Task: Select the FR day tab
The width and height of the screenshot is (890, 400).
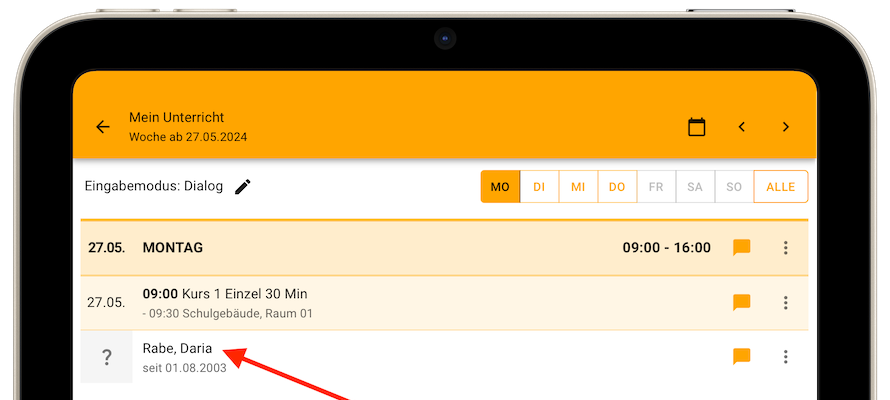Action: 656,187
